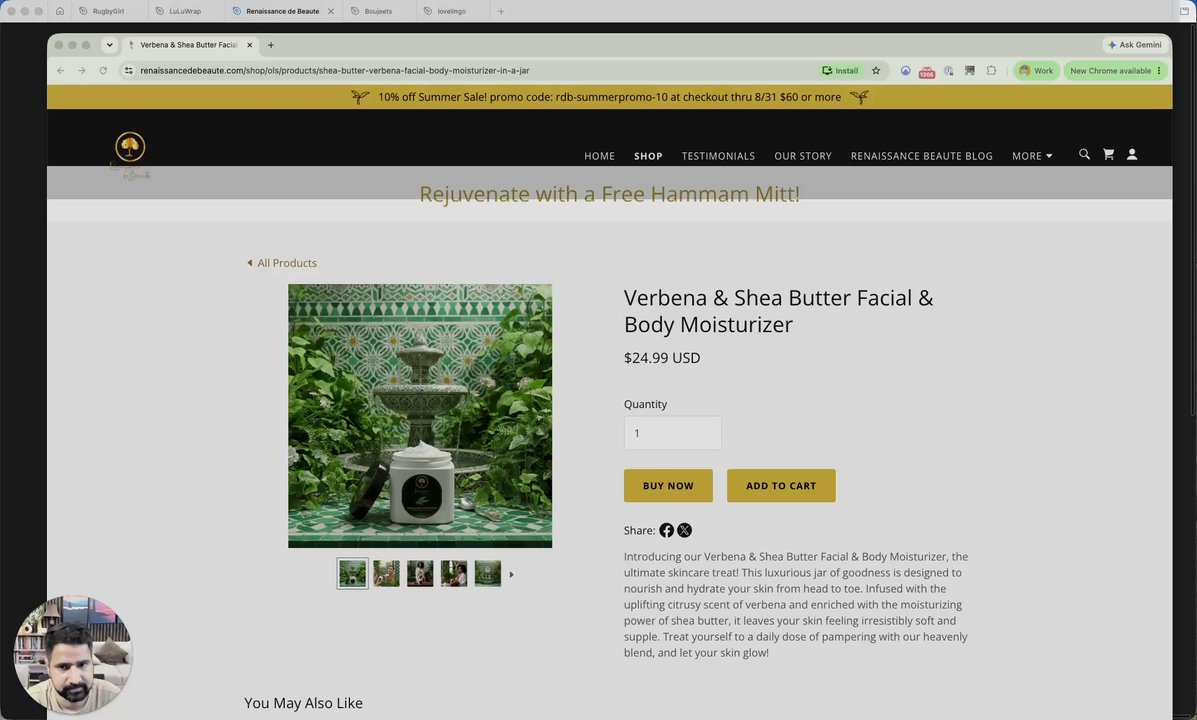Screen dimensions: 1197x720
Task: Click the address bar URL
Action: [334, 70]
